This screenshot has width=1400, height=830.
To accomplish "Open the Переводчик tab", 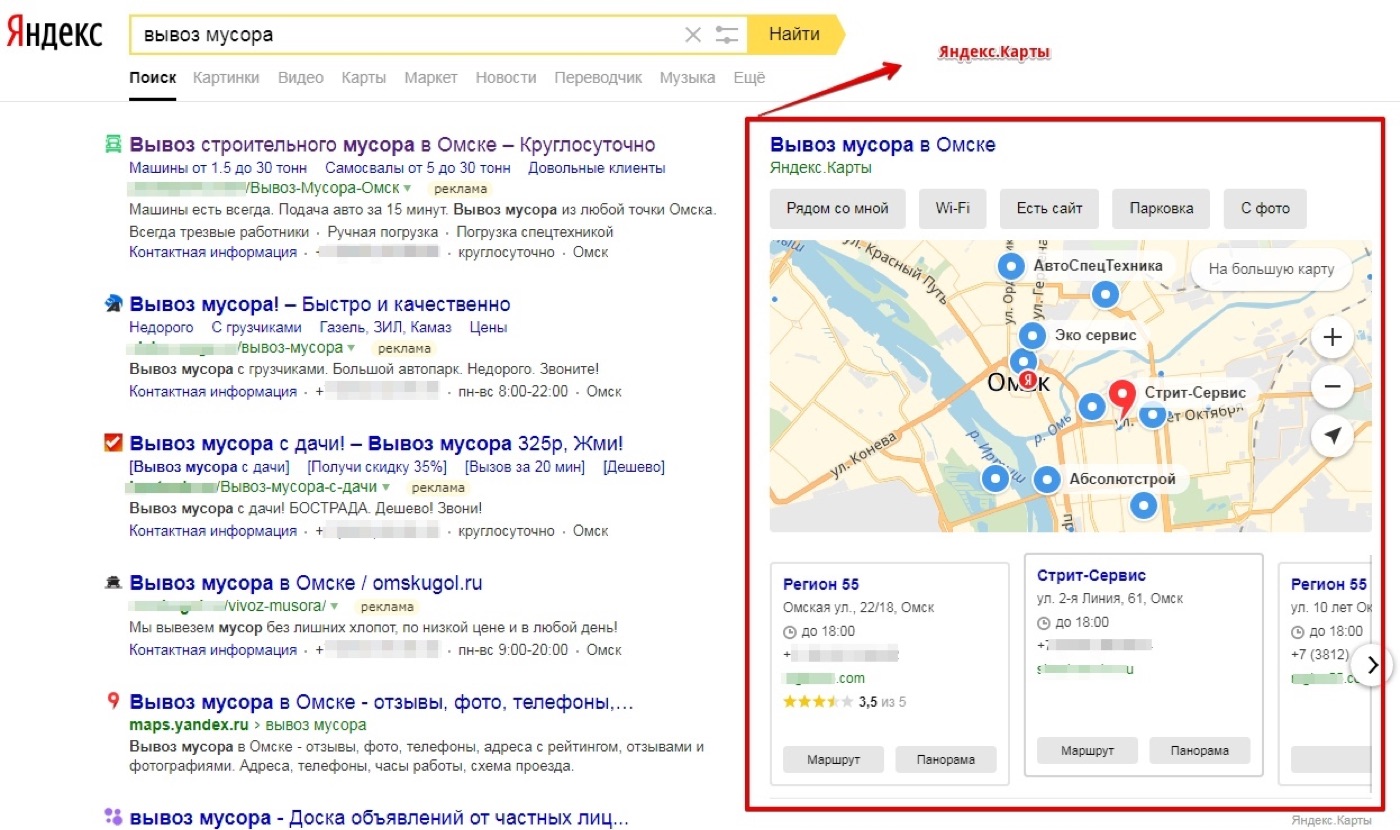I will 598,77.
